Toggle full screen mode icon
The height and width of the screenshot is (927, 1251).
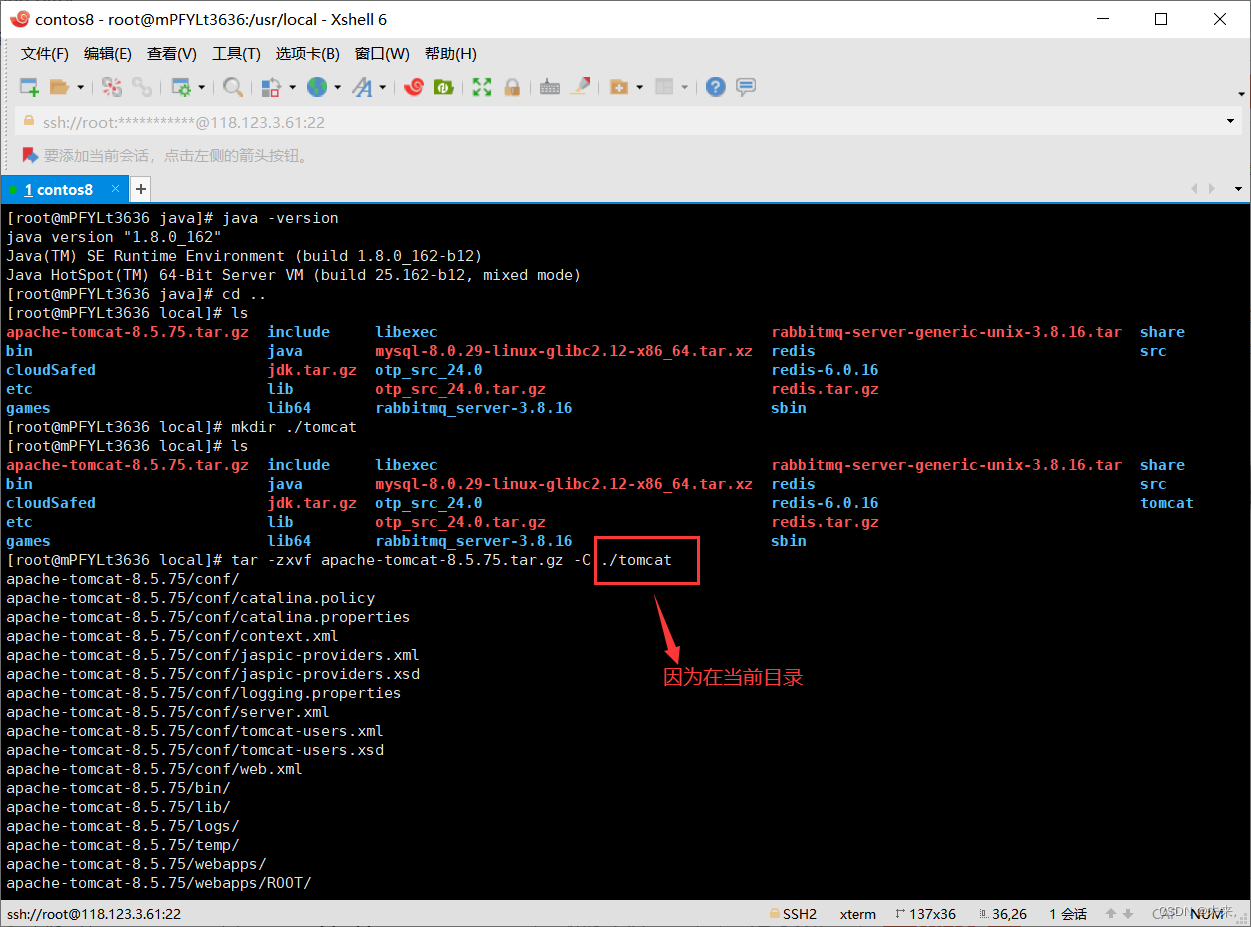pyautogui.click(x=481, y=87)
